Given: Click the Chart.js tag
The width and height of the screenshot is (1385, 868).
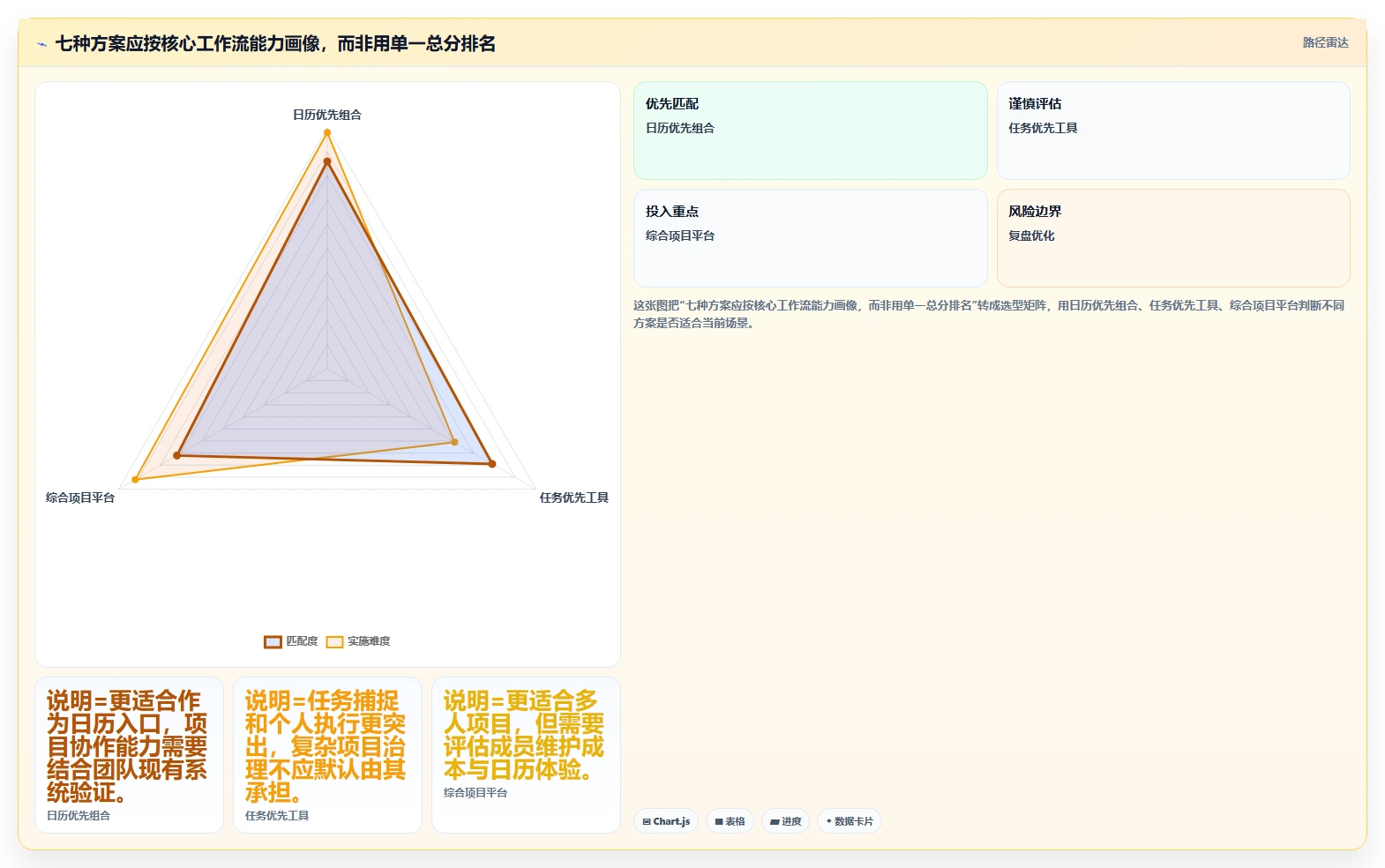Looking at the screenshot, I should (x=666, y=821).
